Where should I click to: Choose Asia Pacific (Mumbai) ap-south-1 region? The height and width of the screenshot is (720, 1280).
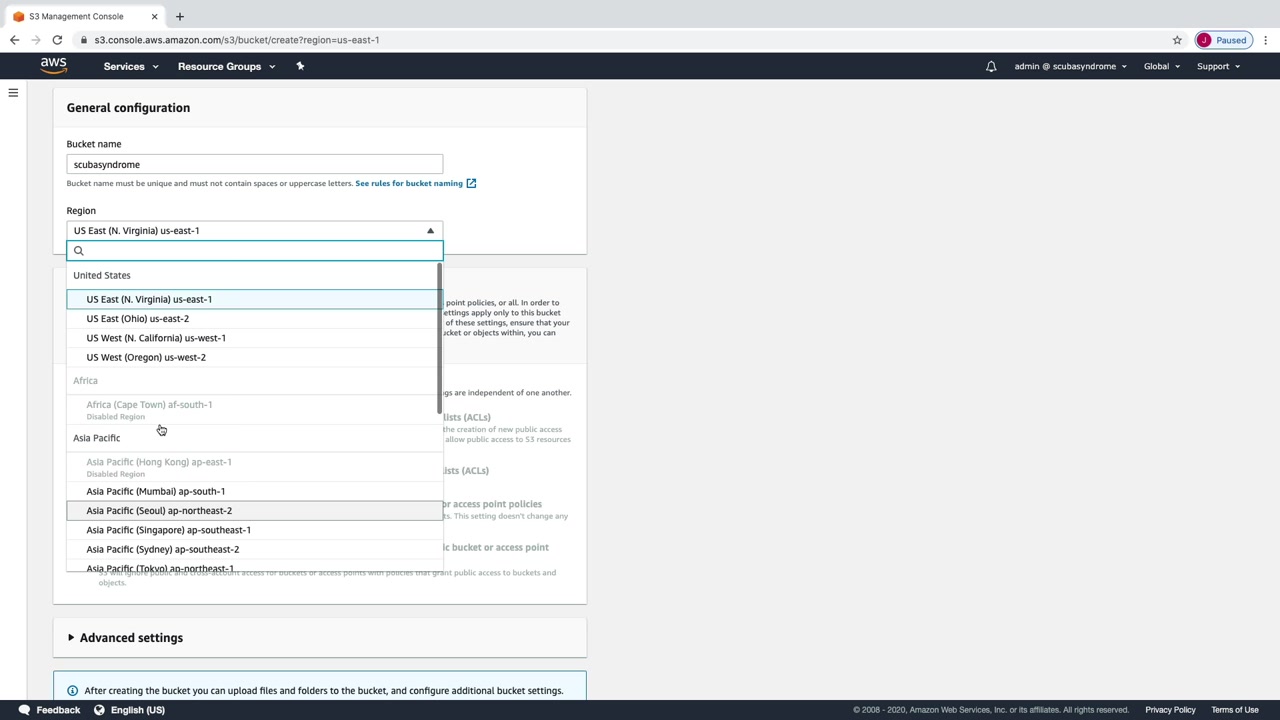pyautogui.click(x=254, y=491)
